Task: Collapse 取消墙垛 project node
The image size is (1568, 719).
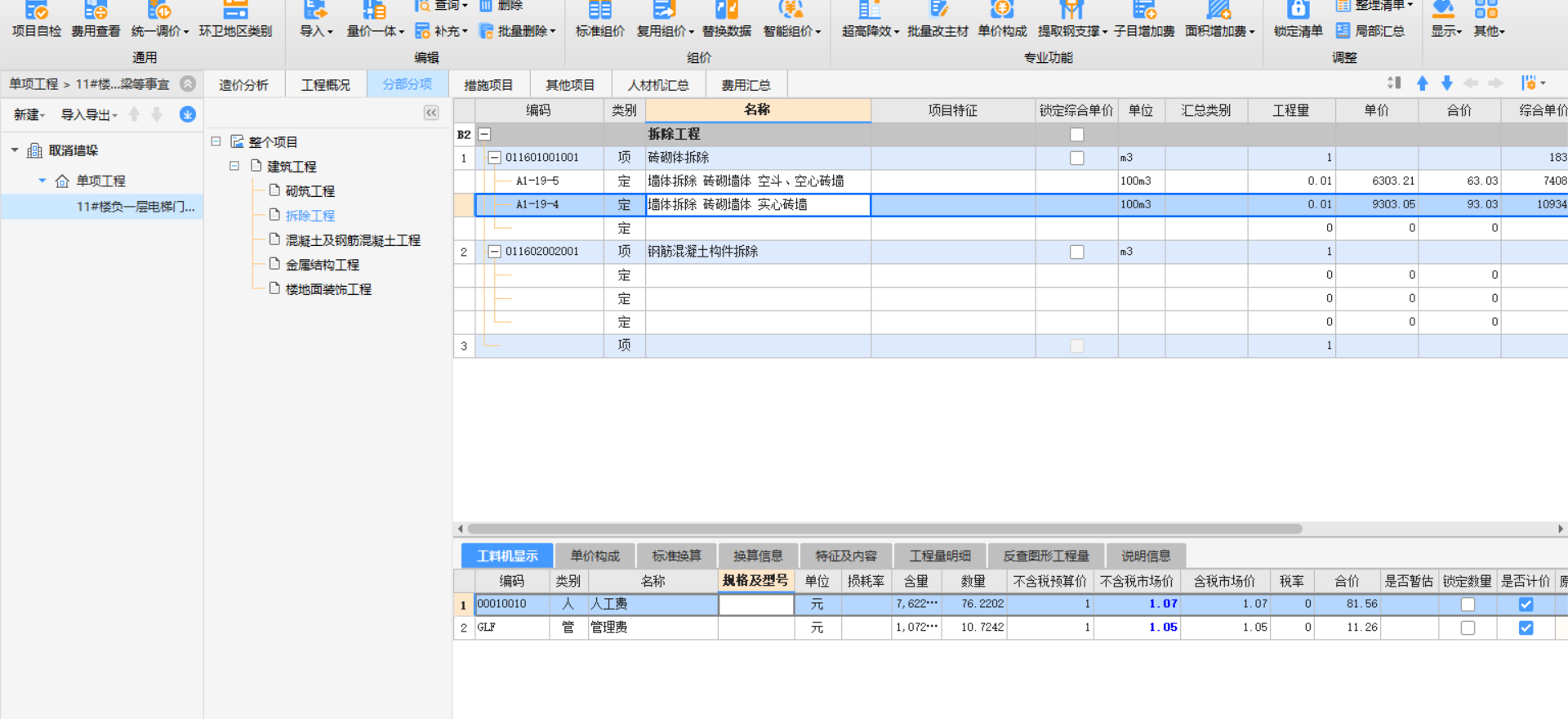Action: pyautogui.click(x=15, y=150)
